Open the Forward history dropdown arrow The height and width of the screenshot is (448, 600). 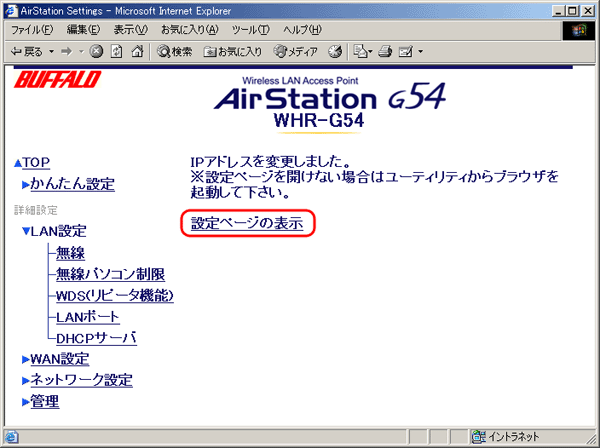click(x=81, y=52)
